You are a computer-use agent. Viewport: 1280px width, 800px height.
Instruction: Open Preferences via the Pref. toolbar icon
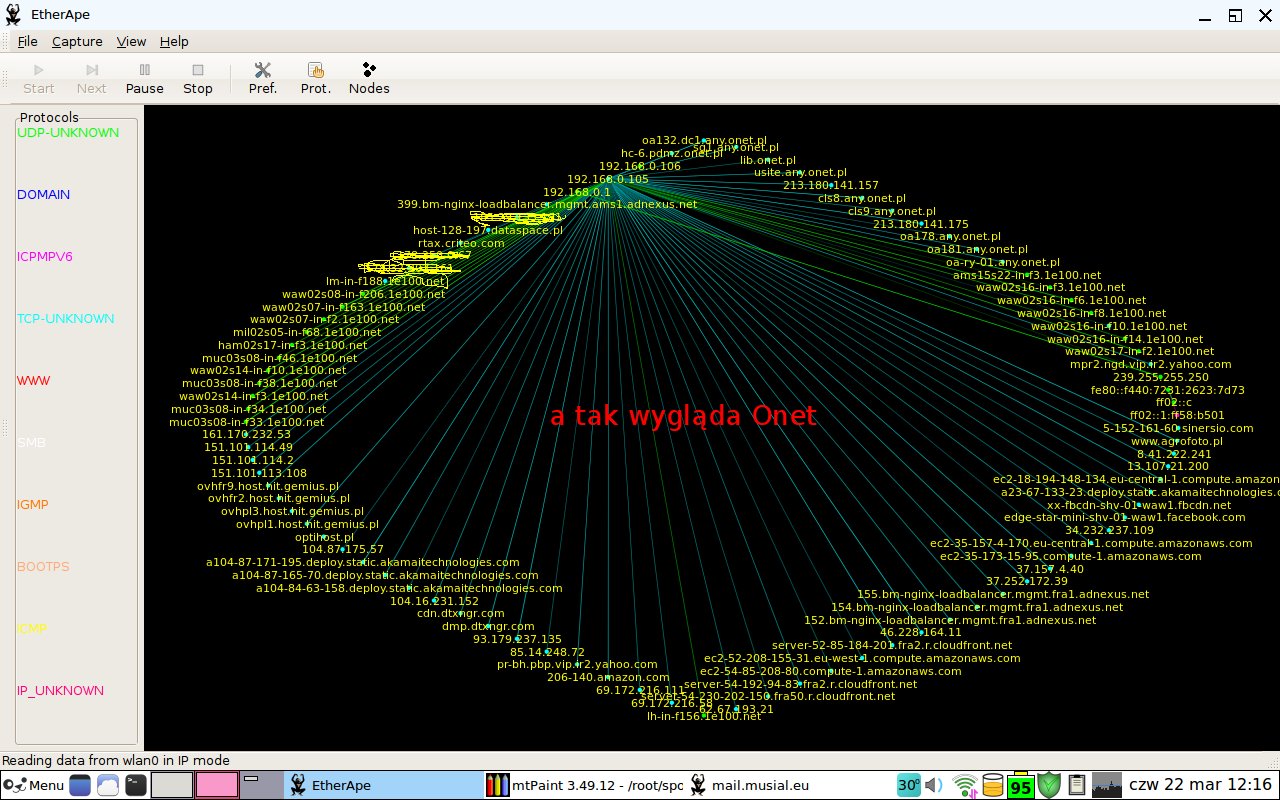[x=263, y=79]
